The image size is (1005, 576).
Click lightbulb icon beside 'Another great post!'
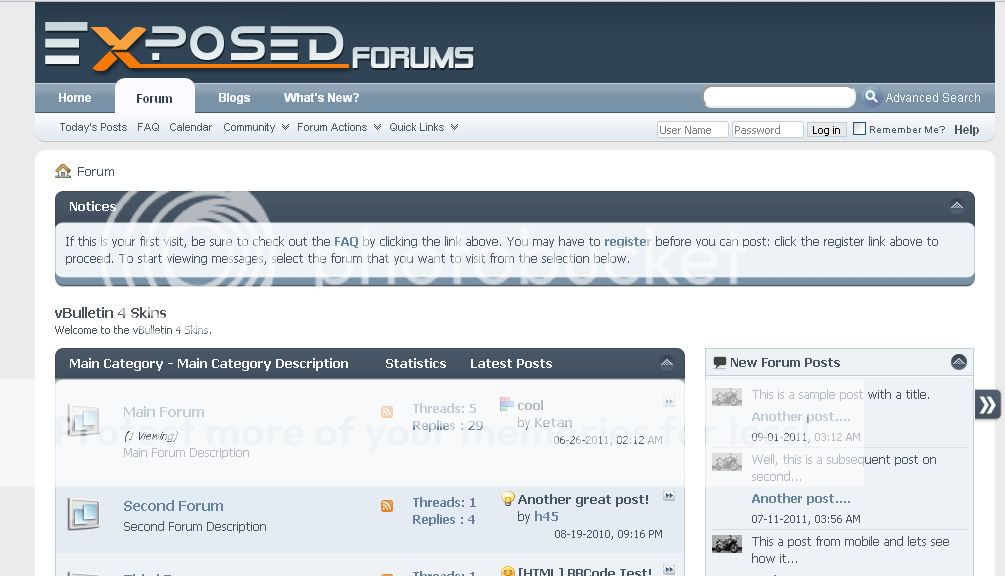(x=508, y=498)
